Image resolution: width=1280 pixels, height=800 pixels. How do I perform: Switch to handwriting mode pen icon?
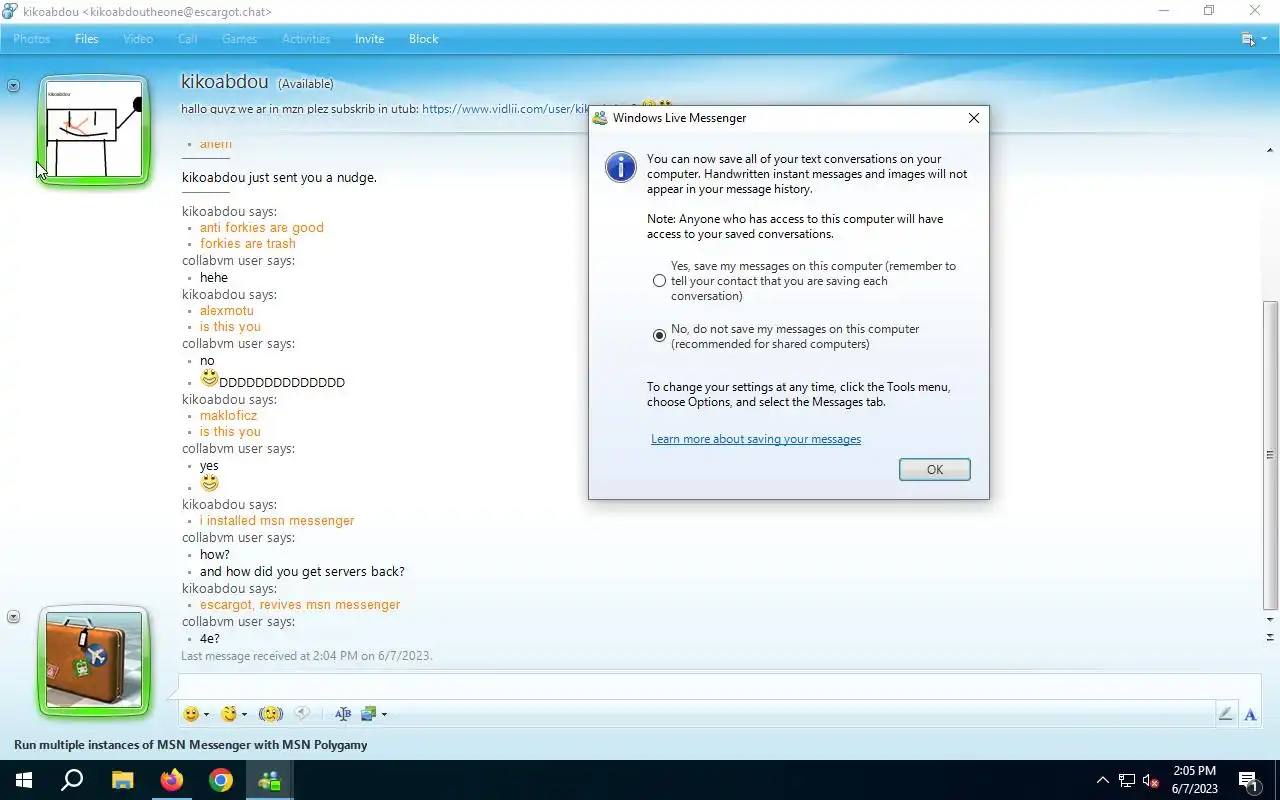pyautogui.click(x=1226, y=714)
